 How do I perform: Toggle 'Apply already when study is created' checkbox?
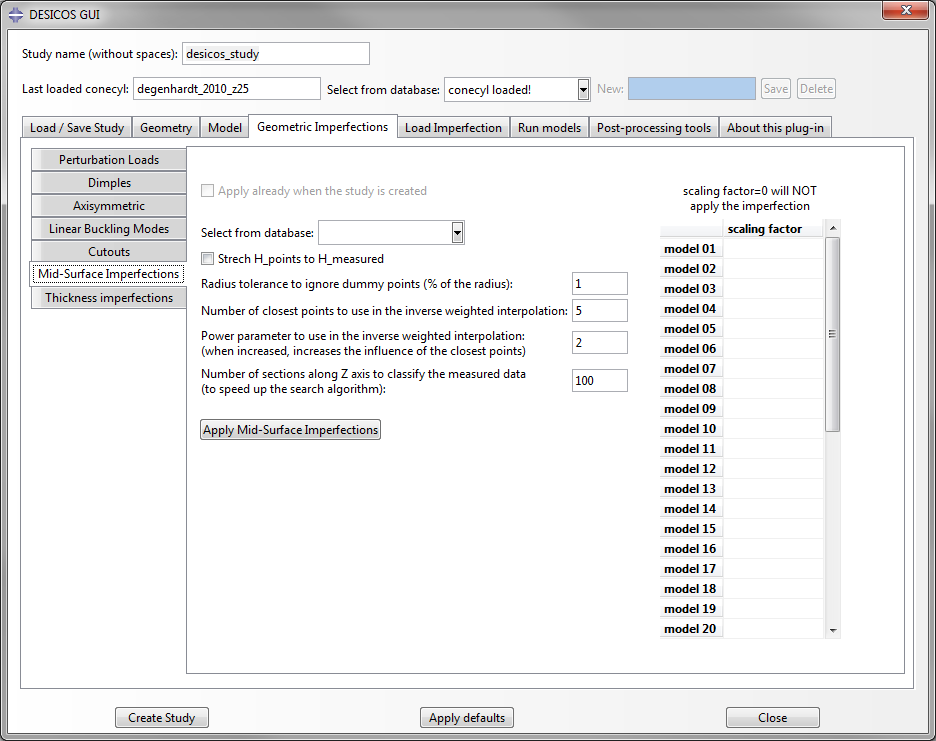[x=207, y=190]
